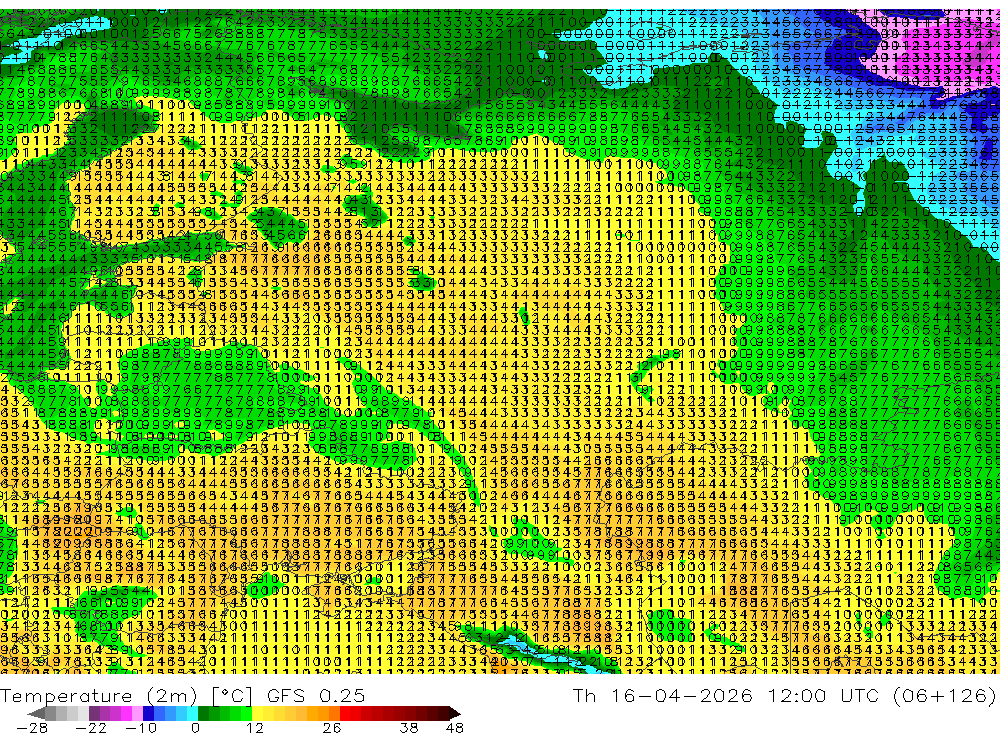Click the '[°C]' unit label
Screen dimensions: 1000x733
[232, 696]
